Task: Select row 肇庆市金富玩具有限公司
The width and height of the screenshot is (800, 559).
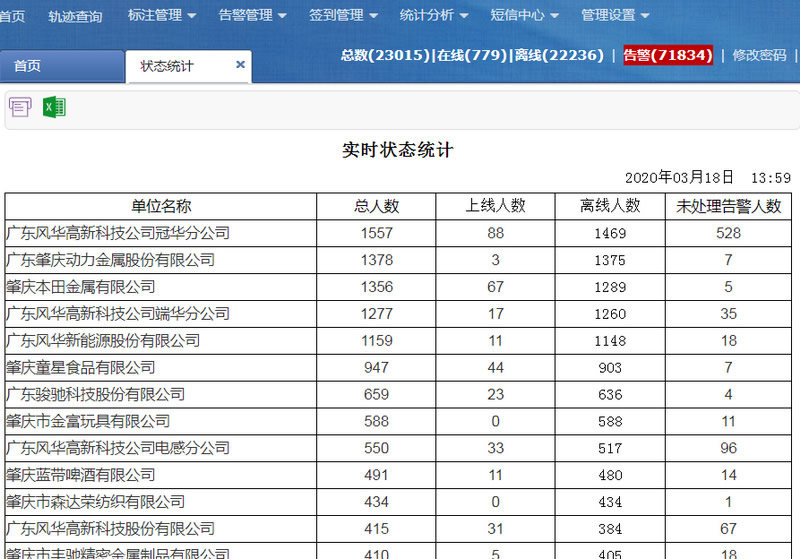Action: point(398,421)
